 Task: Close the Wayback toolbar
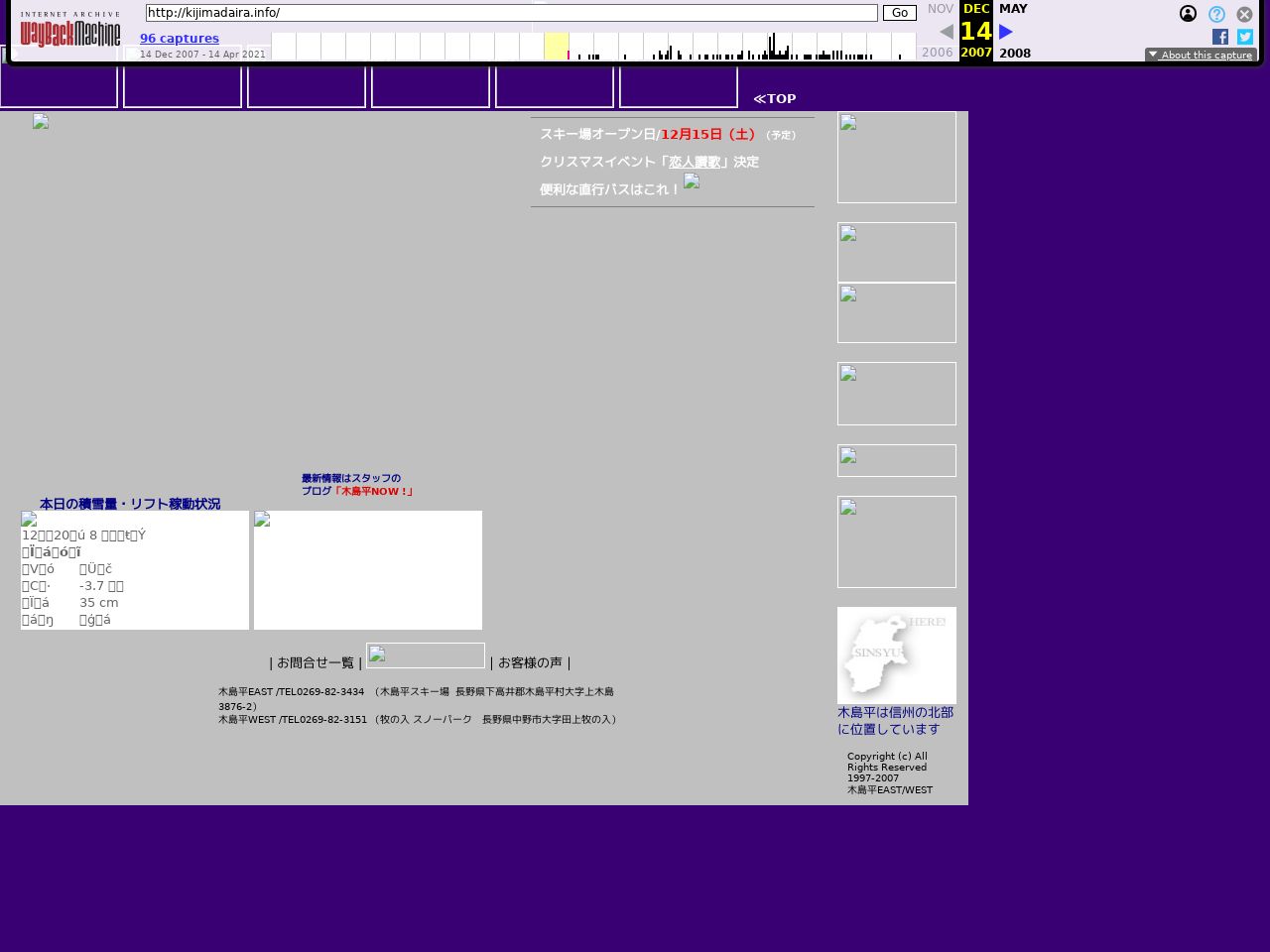[x=1244, y=14]
